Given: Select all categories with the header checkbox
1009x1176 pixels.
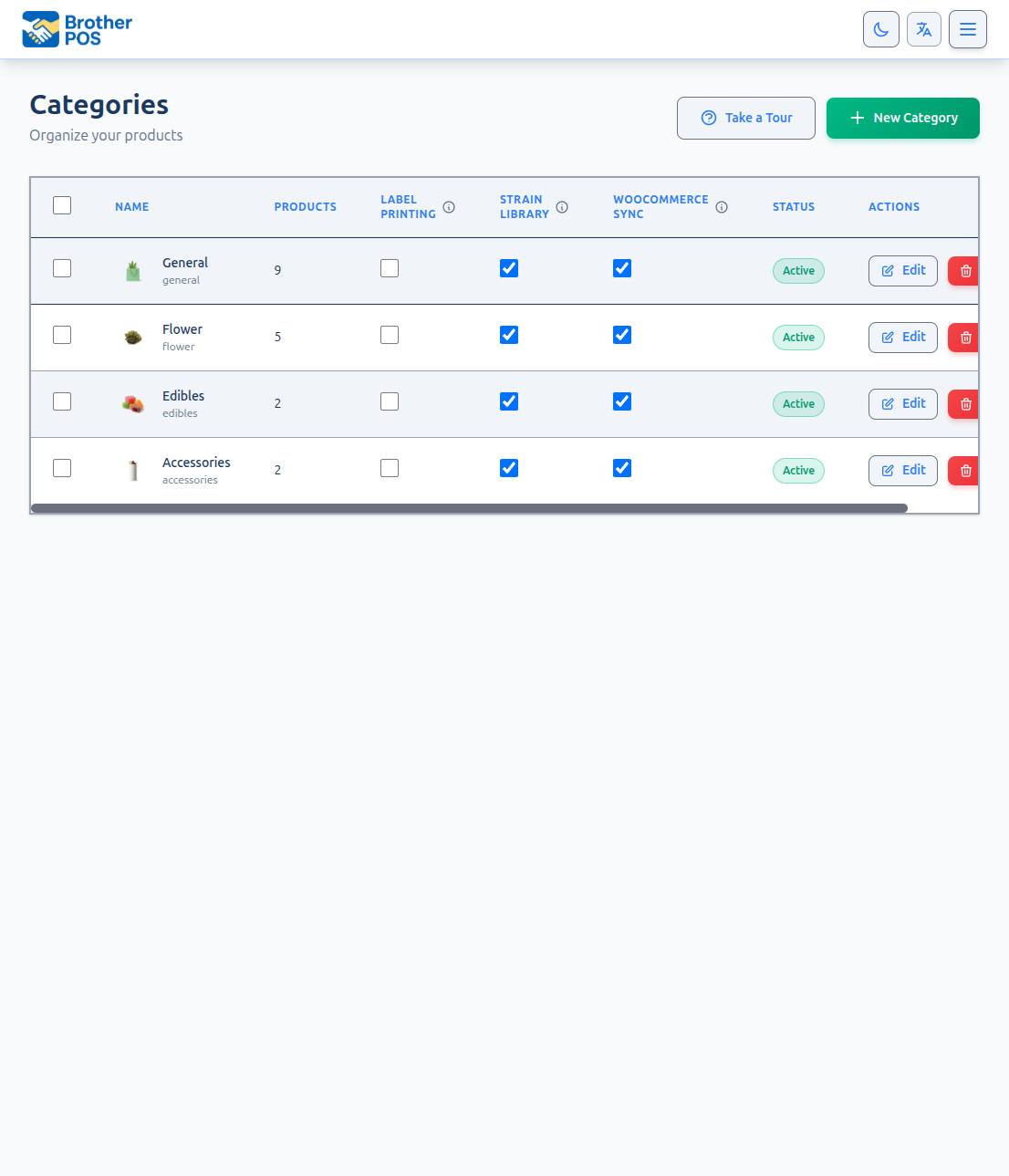Looking at the screenshot, I should tap(61, 205).
